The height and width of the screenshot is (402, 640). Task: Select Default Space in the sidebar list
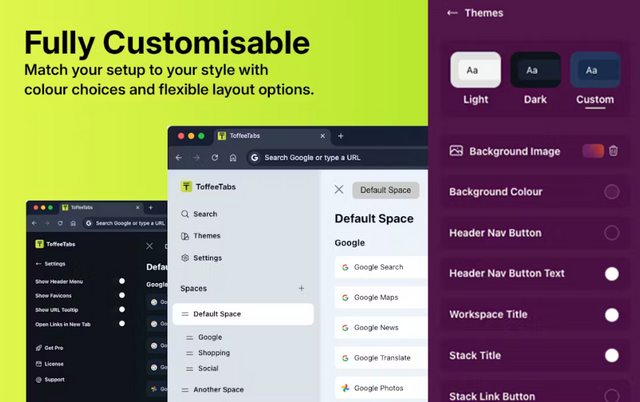(x=243, y=314)
